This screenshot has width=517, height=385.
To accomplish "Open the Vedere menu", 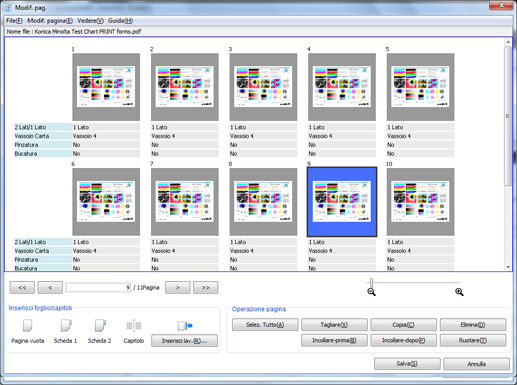I will (x=90, y=21).
